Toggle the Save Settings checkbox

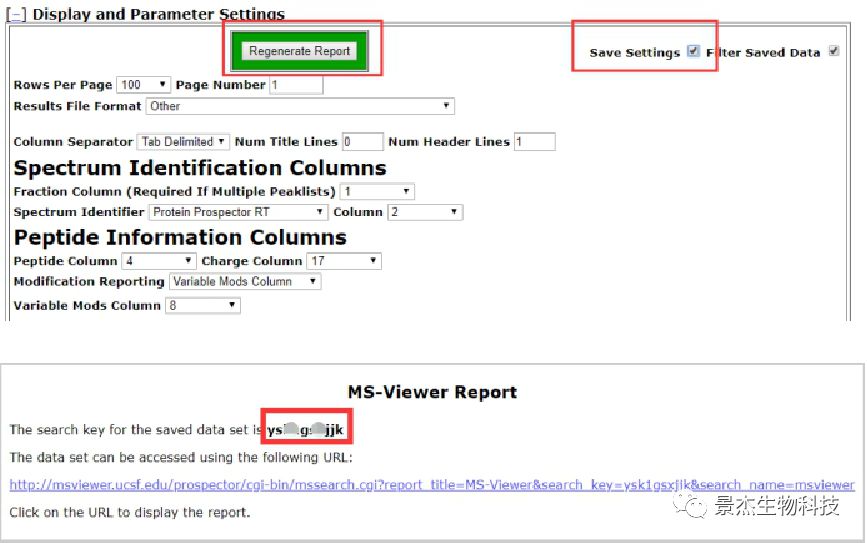(693, 51)
